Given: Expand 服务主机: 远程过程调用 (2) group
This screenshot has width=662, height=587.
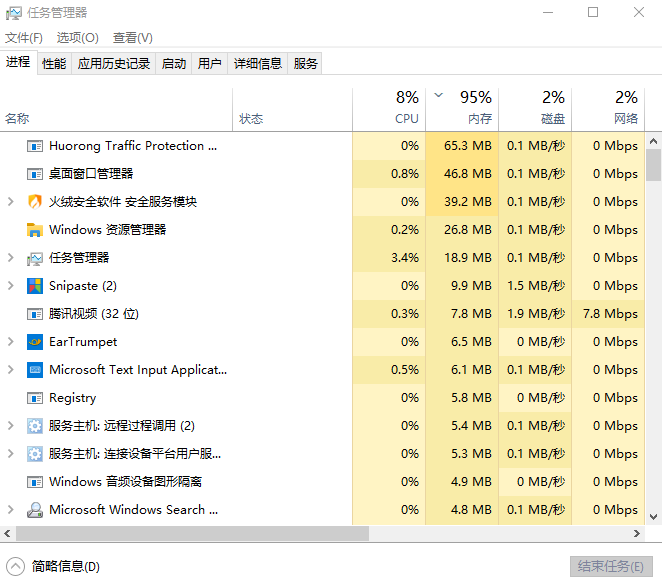Looking at the screenshot, I should click(x=11, y=426).
